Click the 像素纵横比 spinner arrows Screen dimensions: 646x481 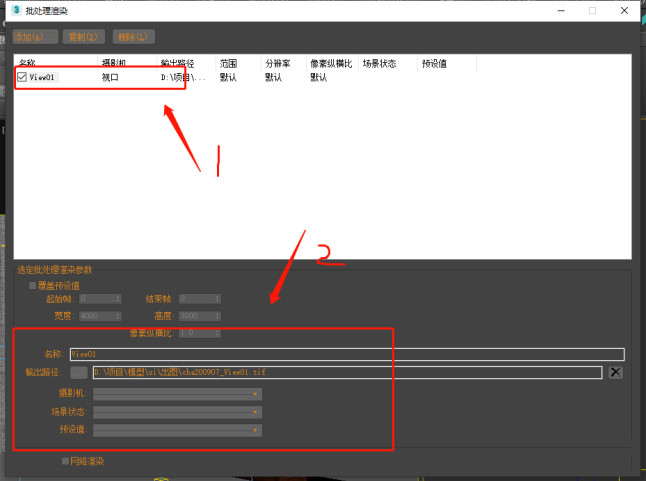[218, 333]
